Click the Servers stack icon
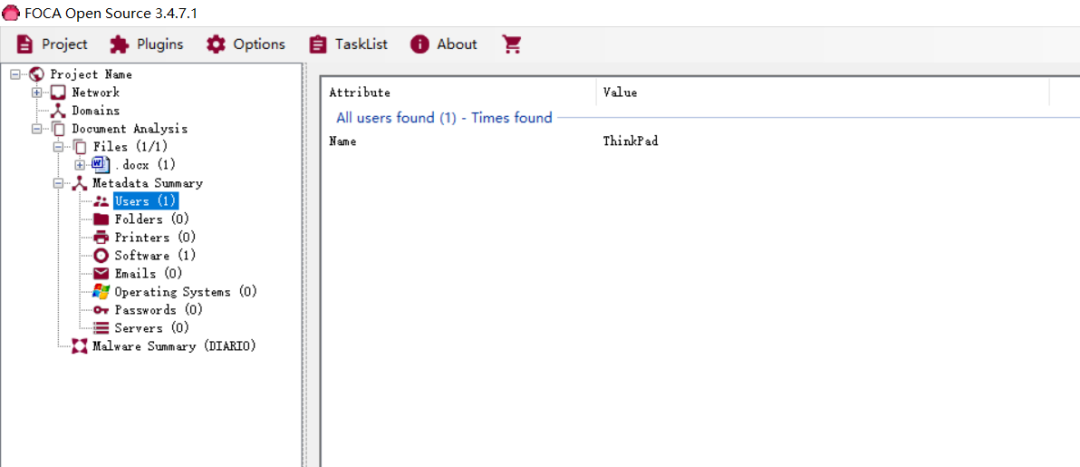 [101, 328]
